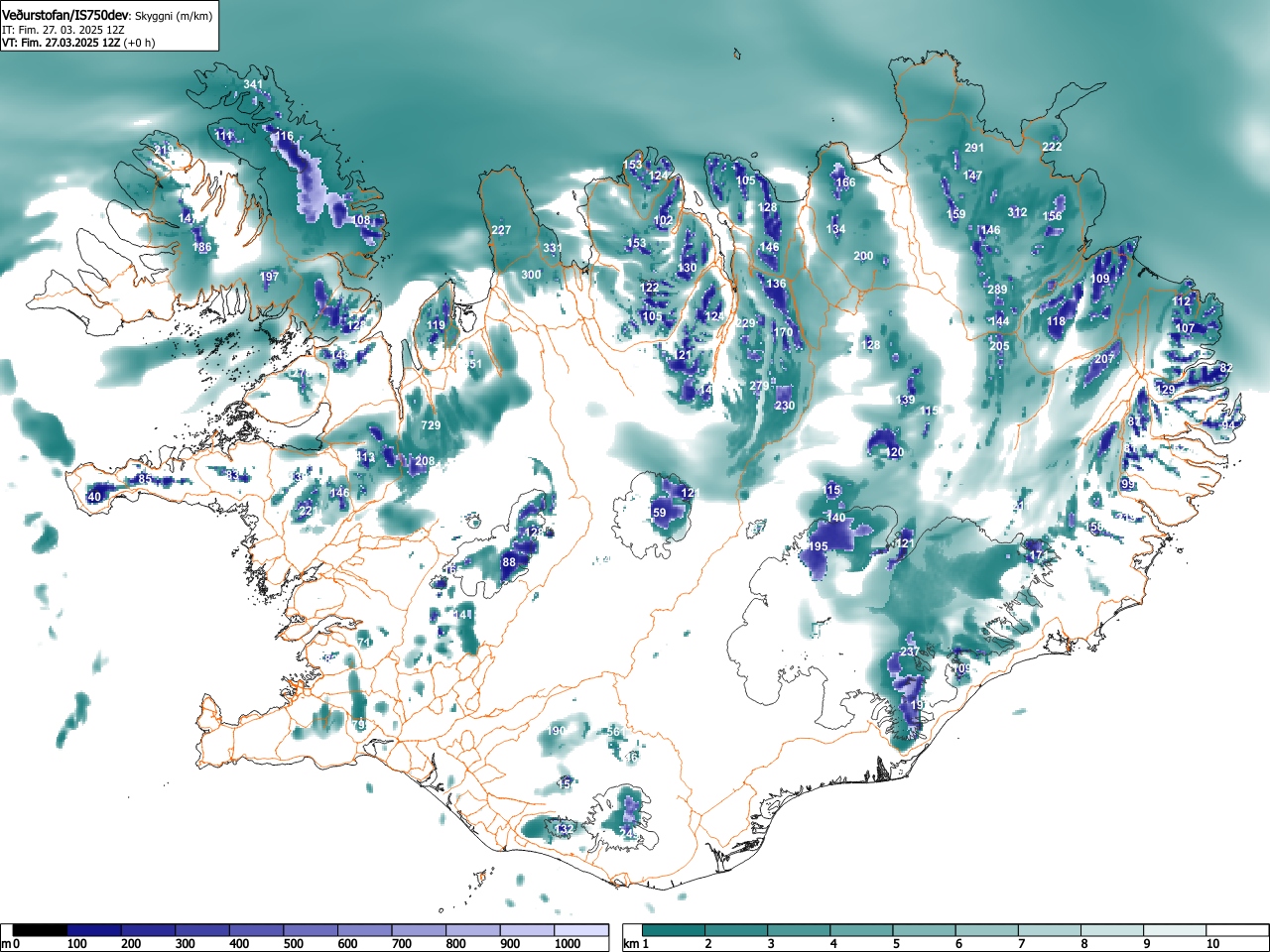Click the 'VT: Fim. 27.03.2025 12Z (+0 h)' line
This screenshot has width=1270, height=952.
[x=78, y=43]
